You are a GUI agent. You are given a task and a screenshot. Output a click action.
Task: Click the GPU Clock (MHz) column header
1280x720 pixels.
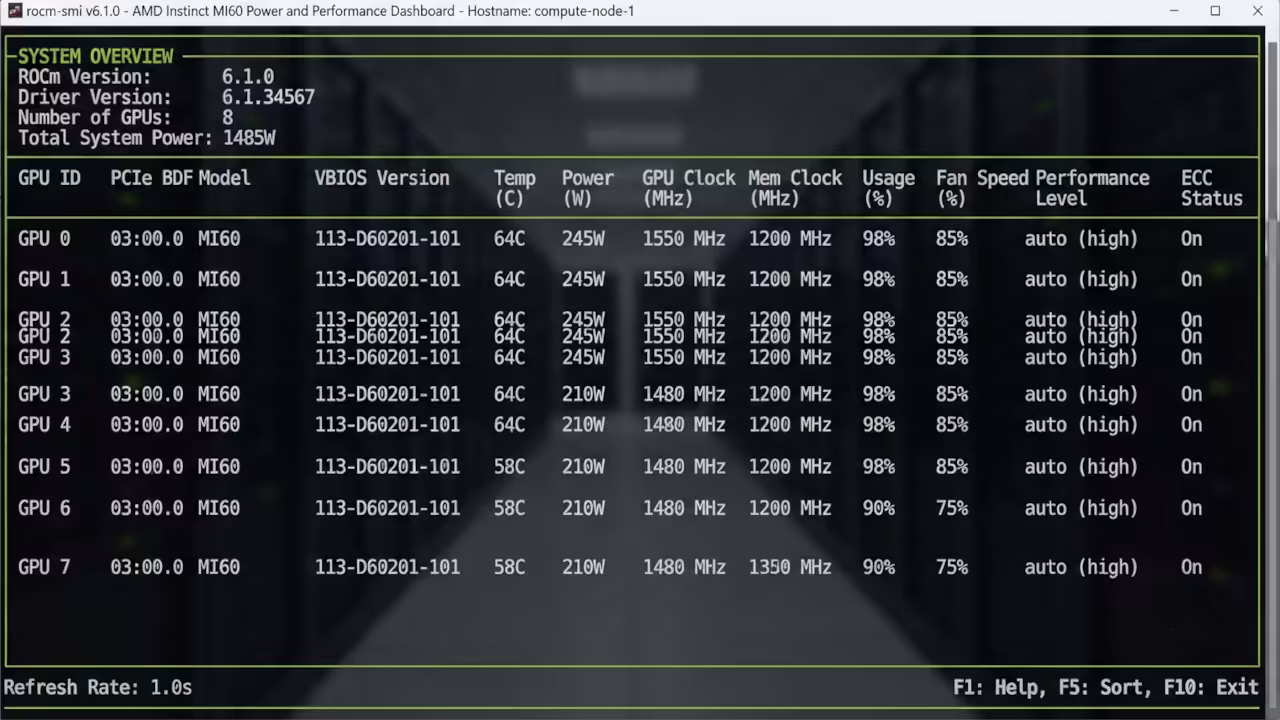point(689,188)
